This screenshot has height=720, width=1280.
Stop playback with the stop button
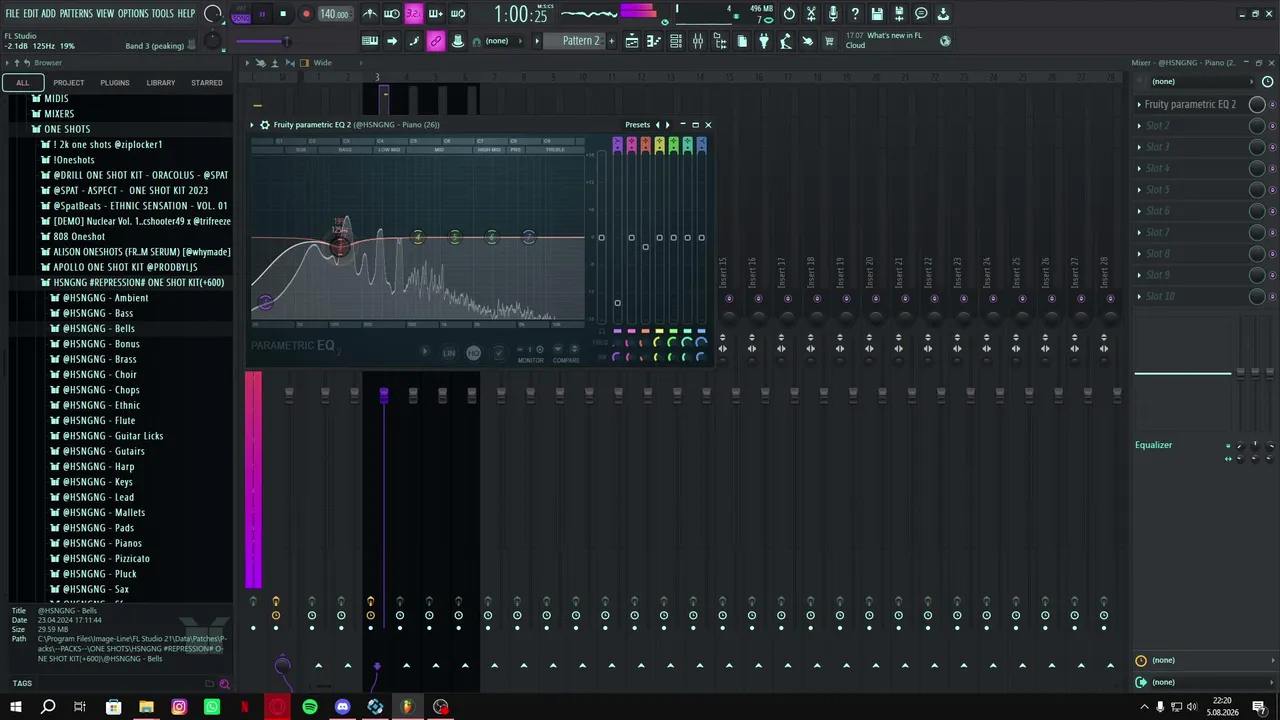tap(283, 14)
